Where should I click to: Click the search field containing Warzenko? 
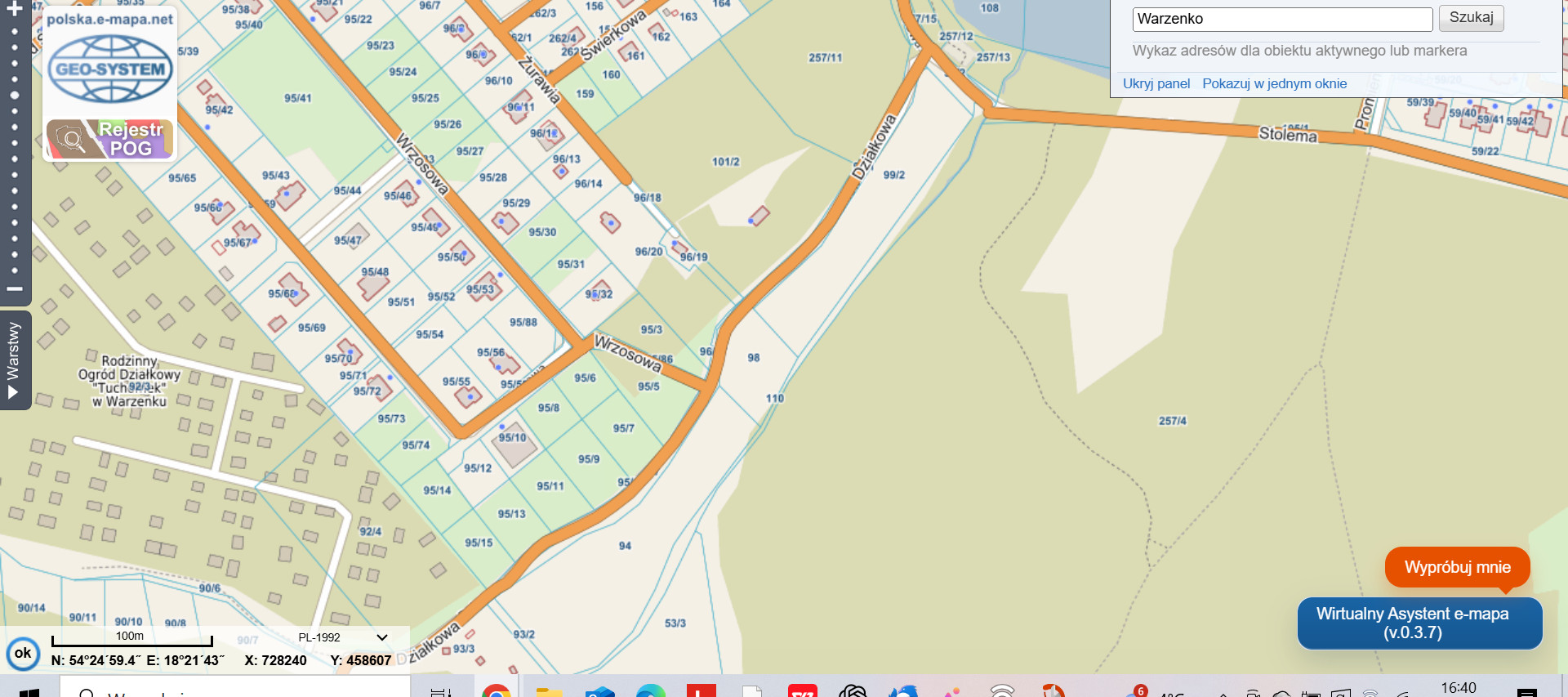[1281, 19]
